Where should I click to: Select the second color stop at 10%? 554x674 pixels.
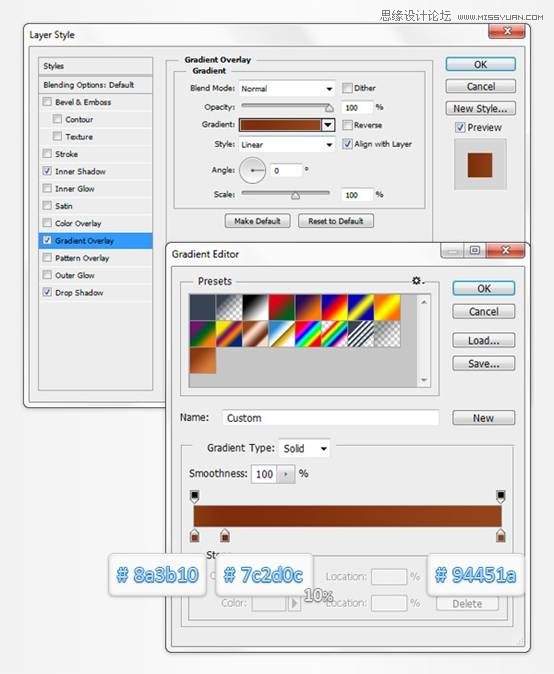(x=225, y=536)
